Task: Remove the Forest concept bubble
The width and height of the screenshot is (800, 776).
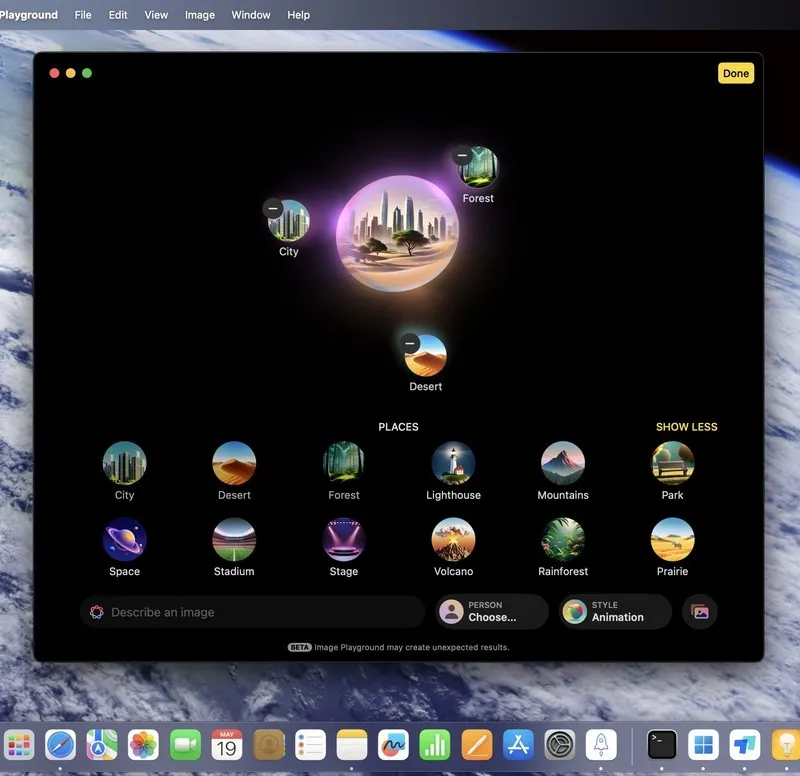Action: coord(461,156)
